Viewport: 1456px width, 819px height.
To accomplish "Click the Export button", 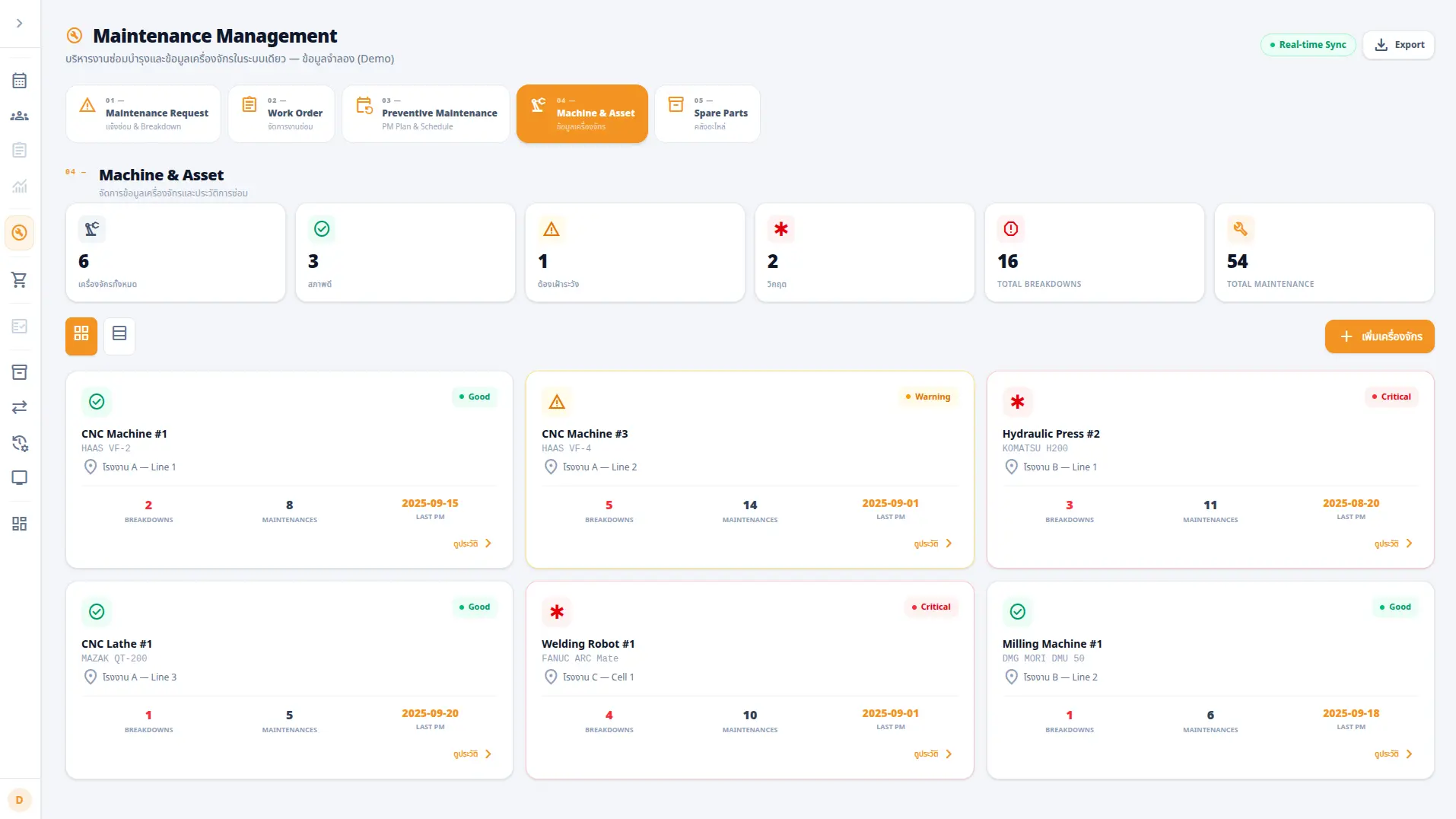I will pyautogui.click(x=1399, y=45).
